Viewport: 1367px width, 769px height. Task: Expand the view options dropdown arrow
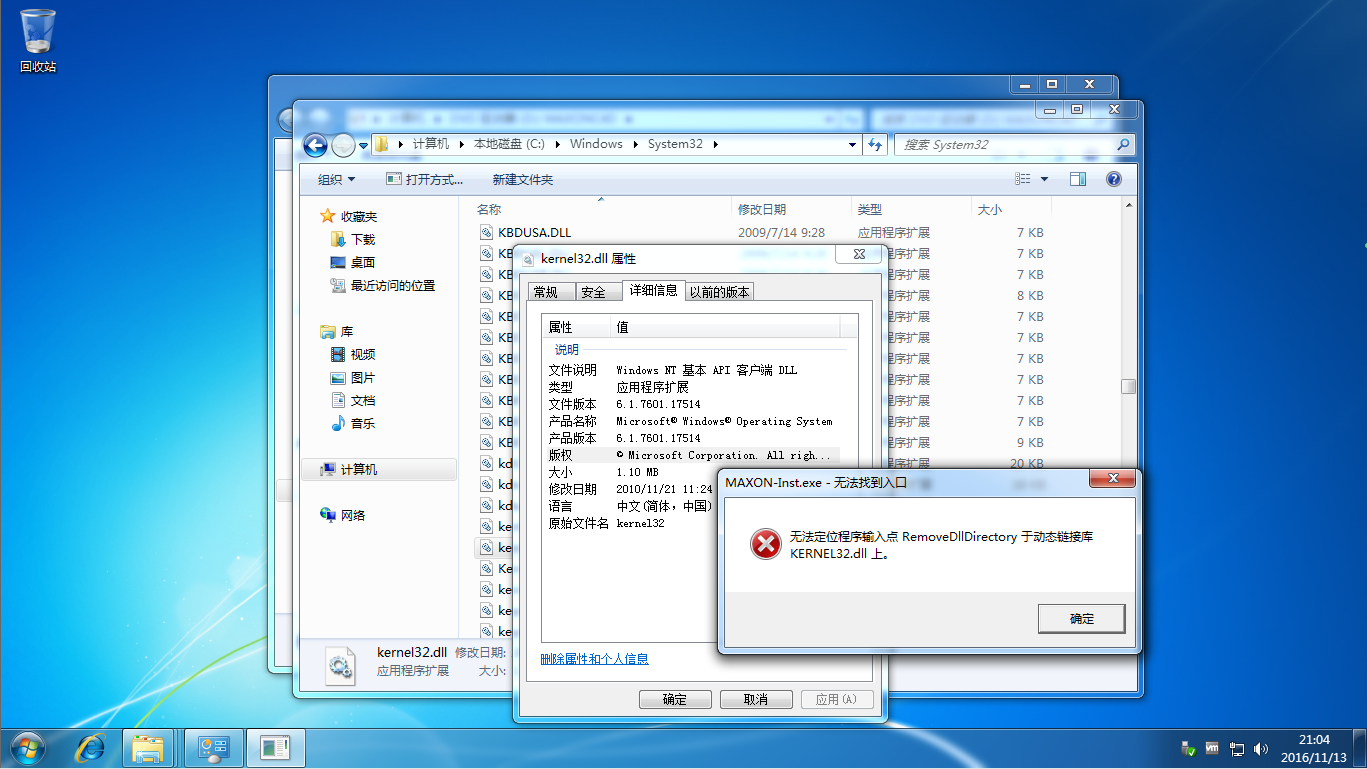tap(1044, 179)
